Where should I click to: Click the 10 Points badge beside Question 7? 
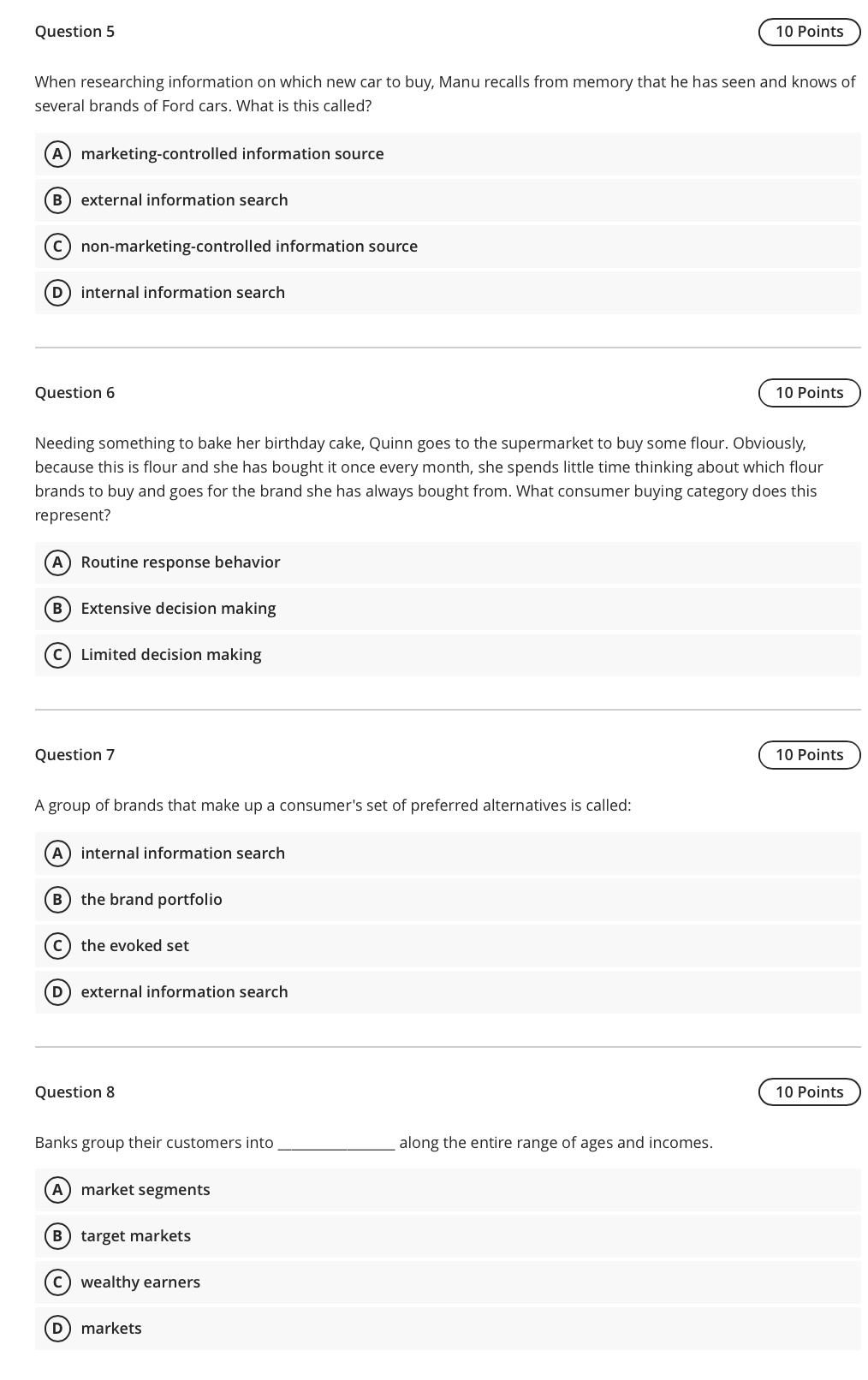[x=810, y=754]
